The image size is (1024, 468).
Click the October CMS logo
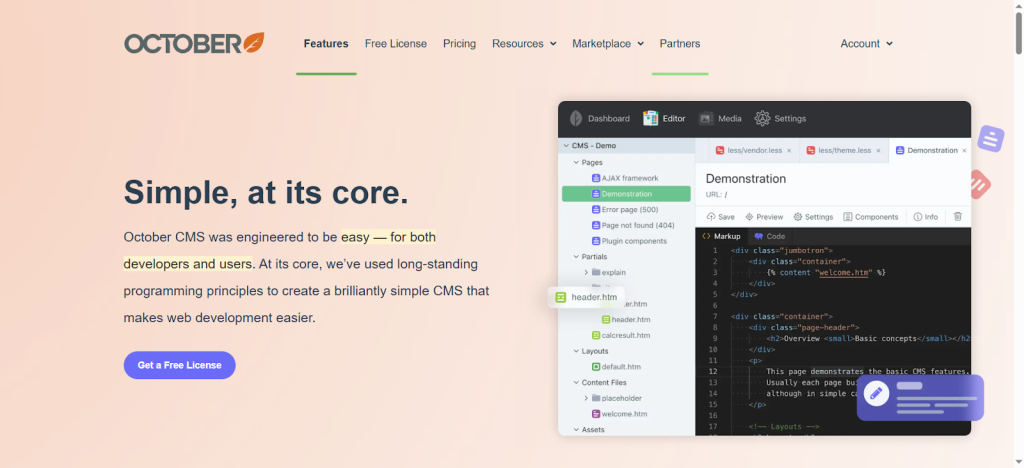click(x=194, y=43)
